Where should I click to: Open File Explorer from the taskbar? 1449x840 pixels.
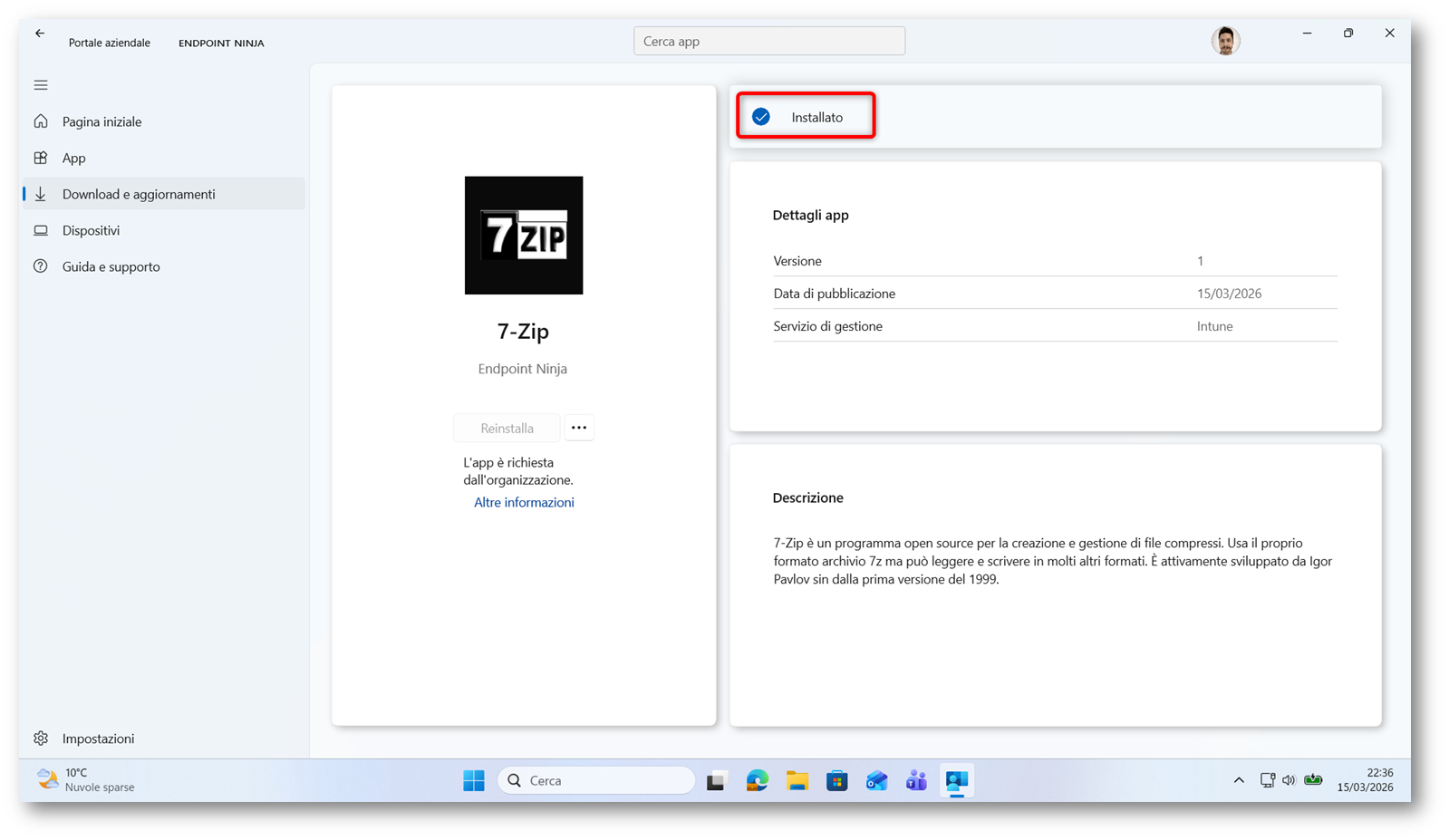pos(797,780)
